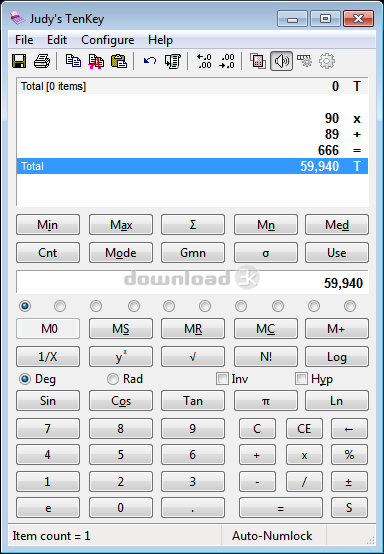This screenshot has width=384, height=554.
Task: Select the highlighted Total row in tape
Action: pos(193,166)
